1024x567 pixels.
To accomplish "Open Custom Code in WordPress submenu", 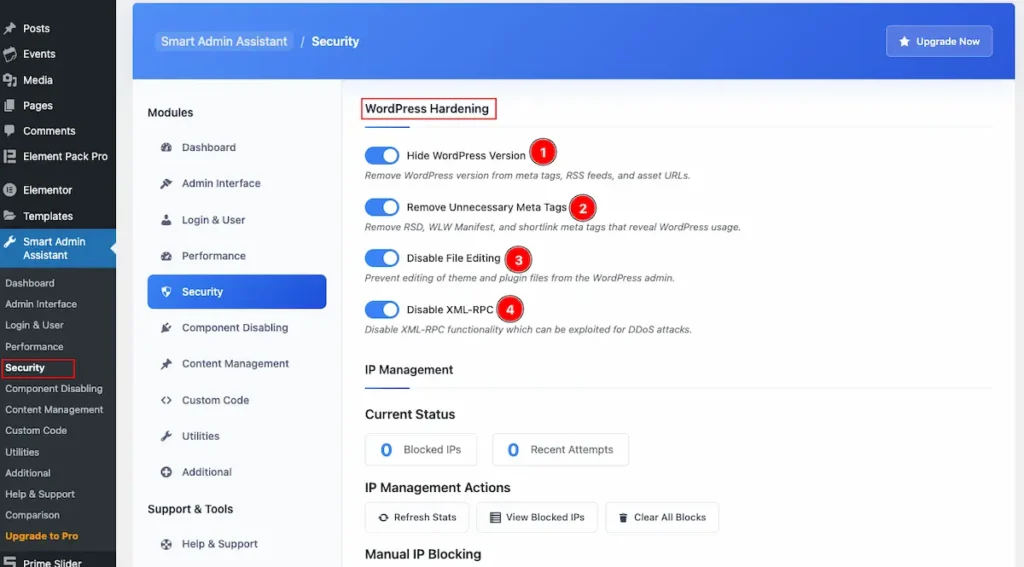I will coord(36,430).
